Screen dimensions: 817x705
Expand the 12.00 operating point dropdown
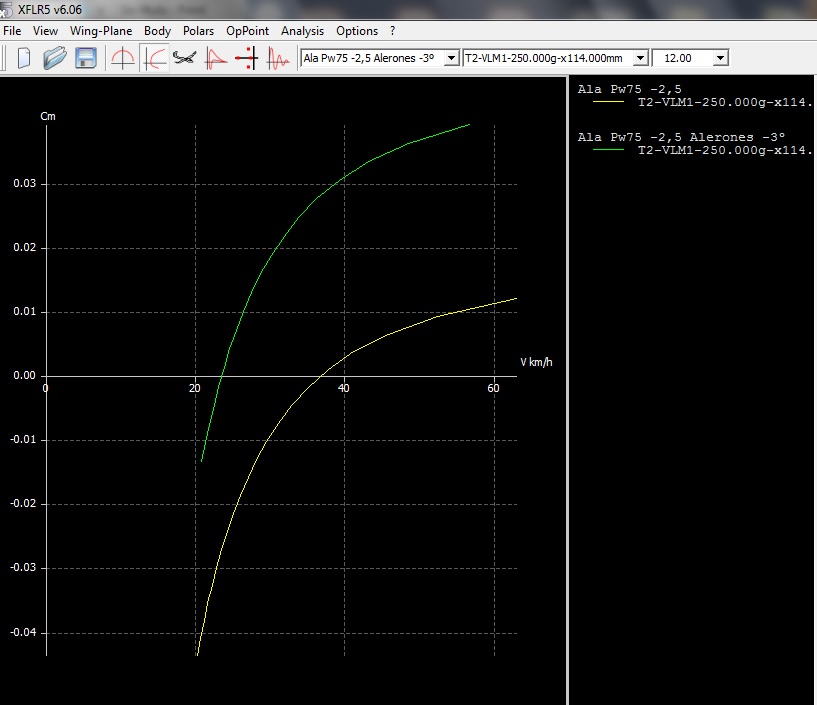coord(720,58)
